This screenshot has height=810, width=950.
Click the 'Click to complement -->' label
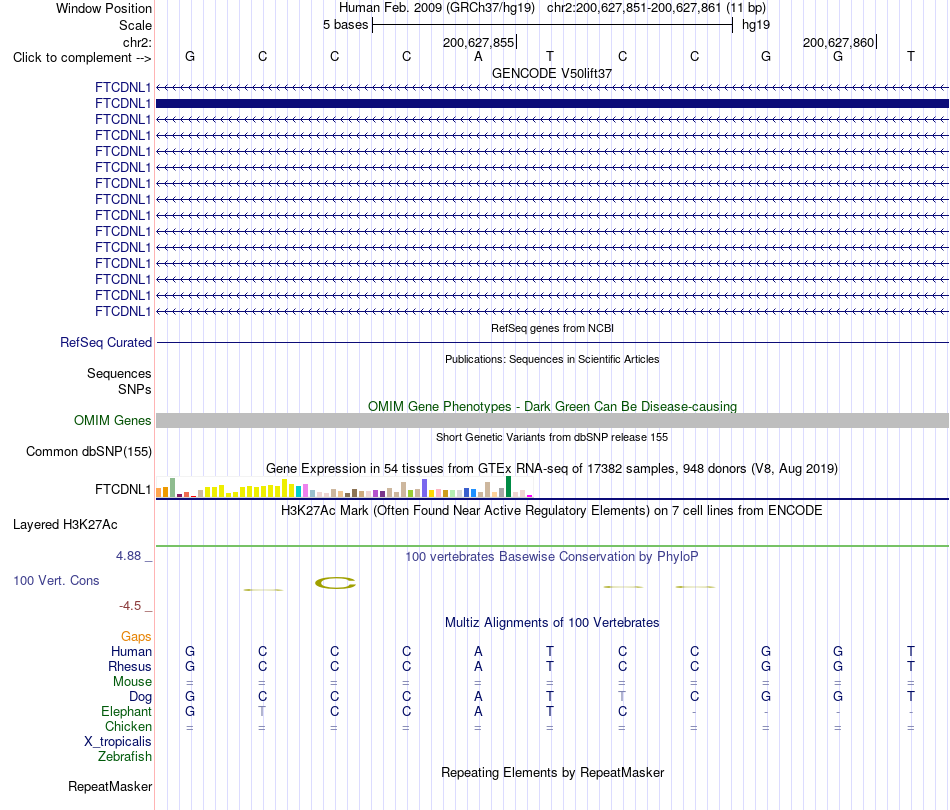click(82, 58)
